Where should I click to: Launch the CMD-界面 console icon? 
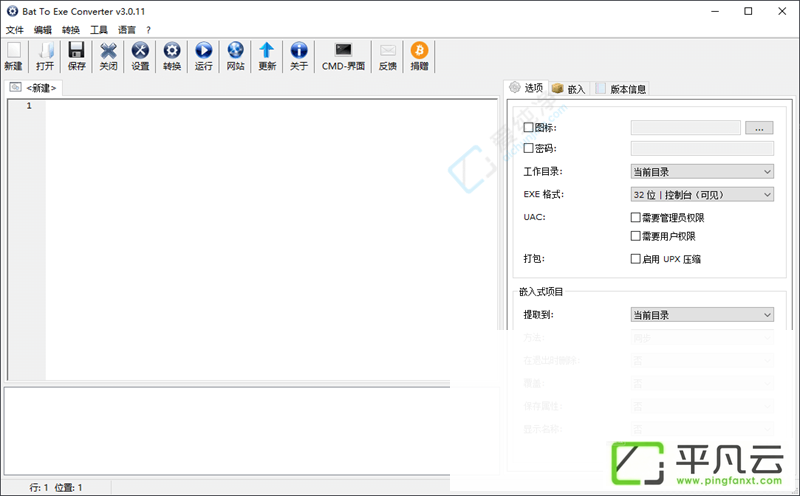click(x=343, y=49)
